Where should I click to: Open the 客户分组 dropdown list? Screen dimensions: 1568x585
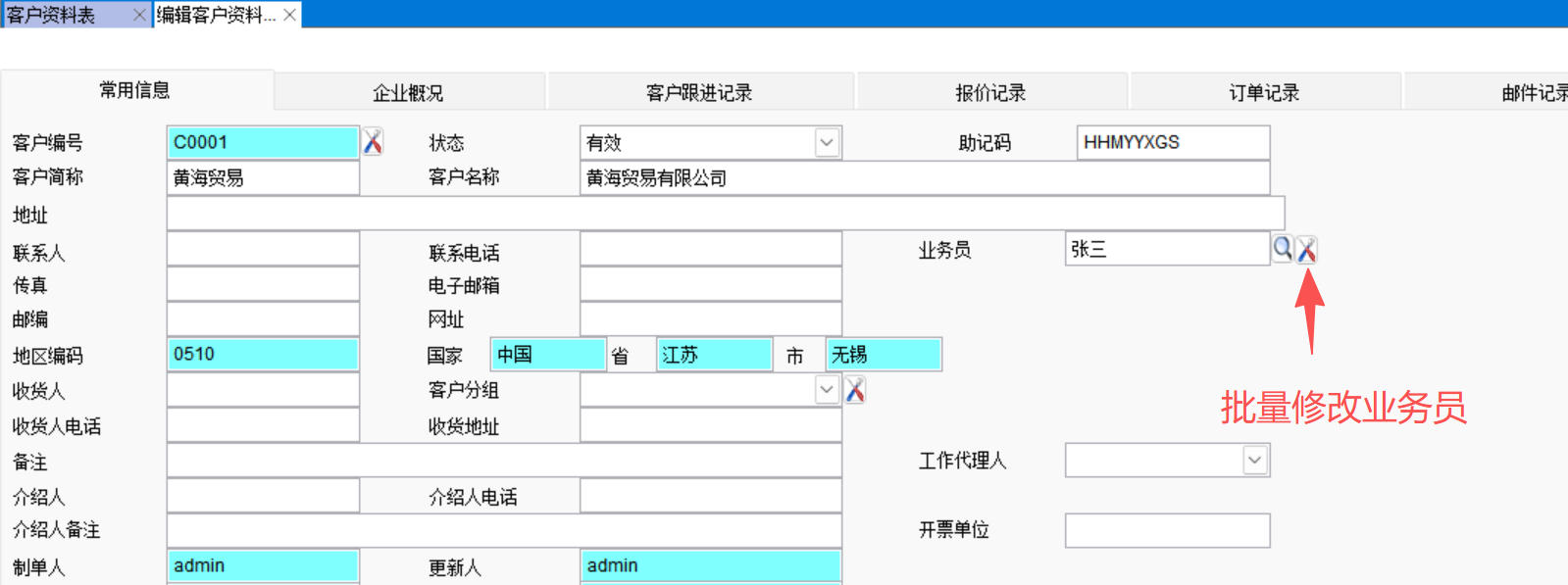coord(827,390)
